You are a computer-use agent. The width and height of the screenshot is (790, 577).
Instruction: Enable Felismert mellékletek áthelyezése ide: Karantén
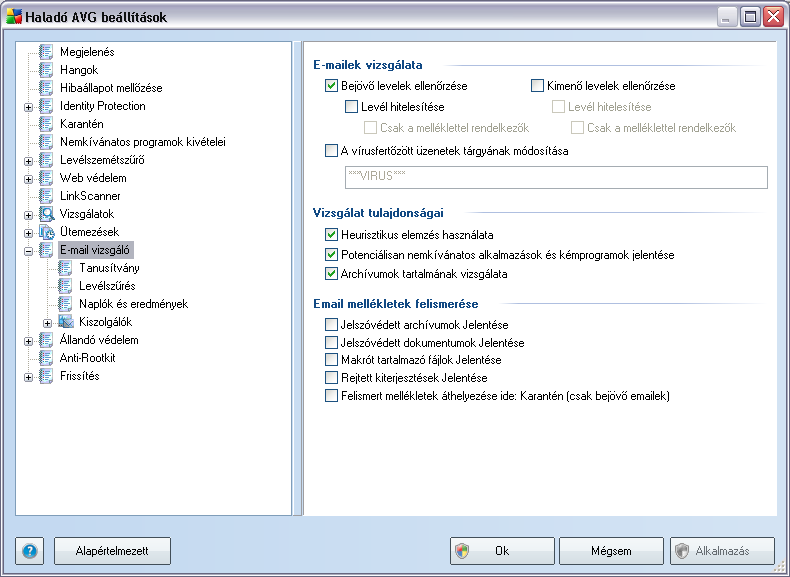click(331, 396)
